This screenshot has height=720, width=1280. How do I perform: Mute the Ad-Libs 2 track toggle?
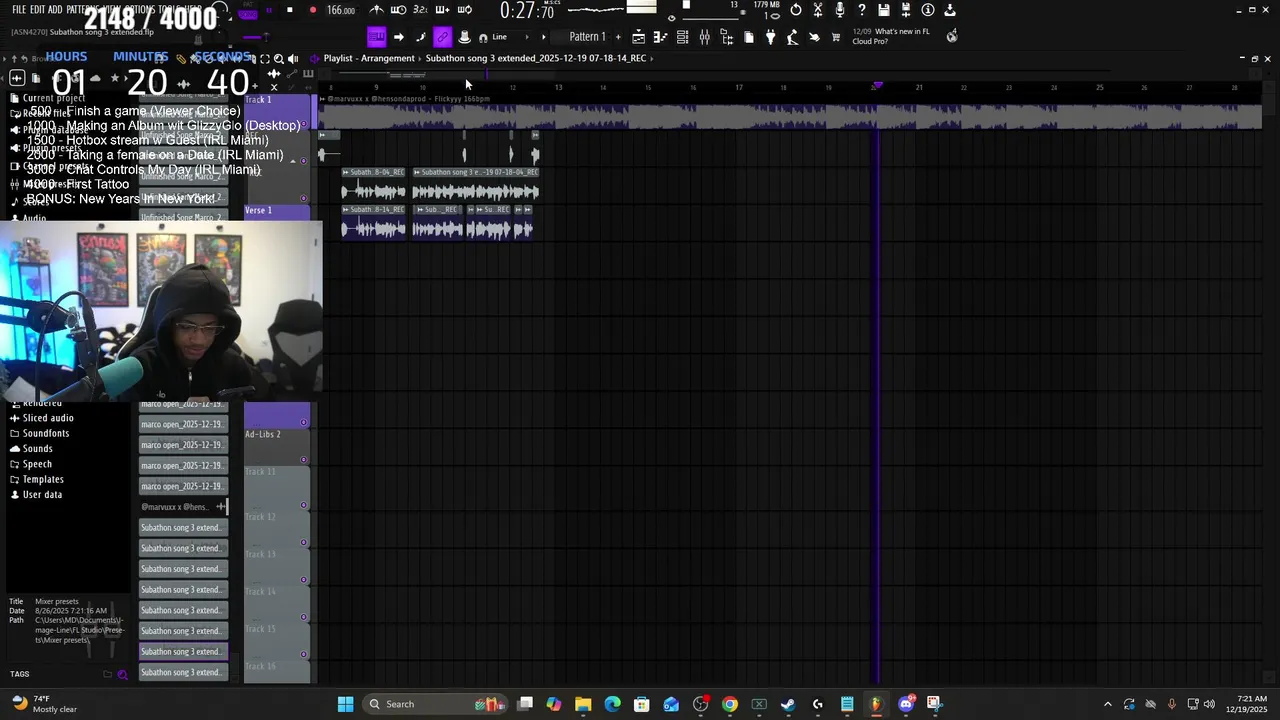pos(304,460)
